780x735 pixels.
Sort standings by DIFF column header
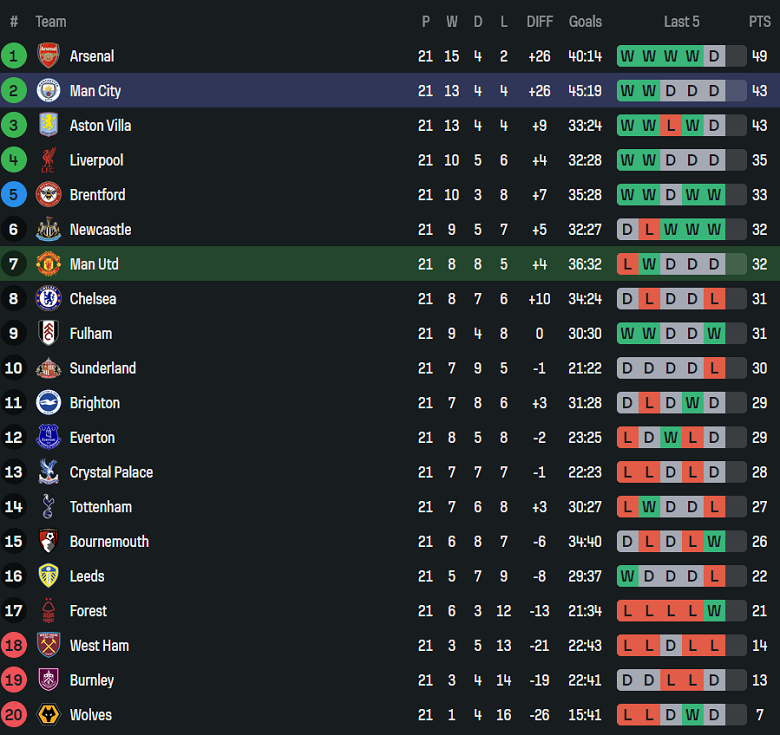point(539,21)
